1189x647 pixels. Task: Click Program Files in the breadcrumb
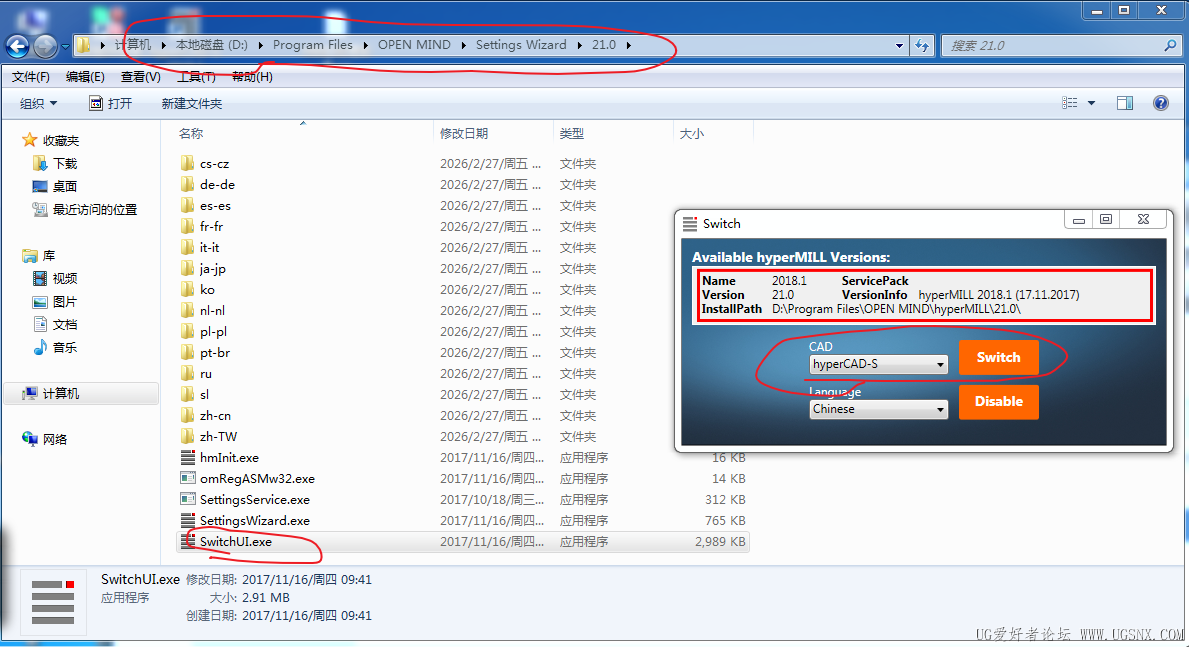tap(312, 45)
